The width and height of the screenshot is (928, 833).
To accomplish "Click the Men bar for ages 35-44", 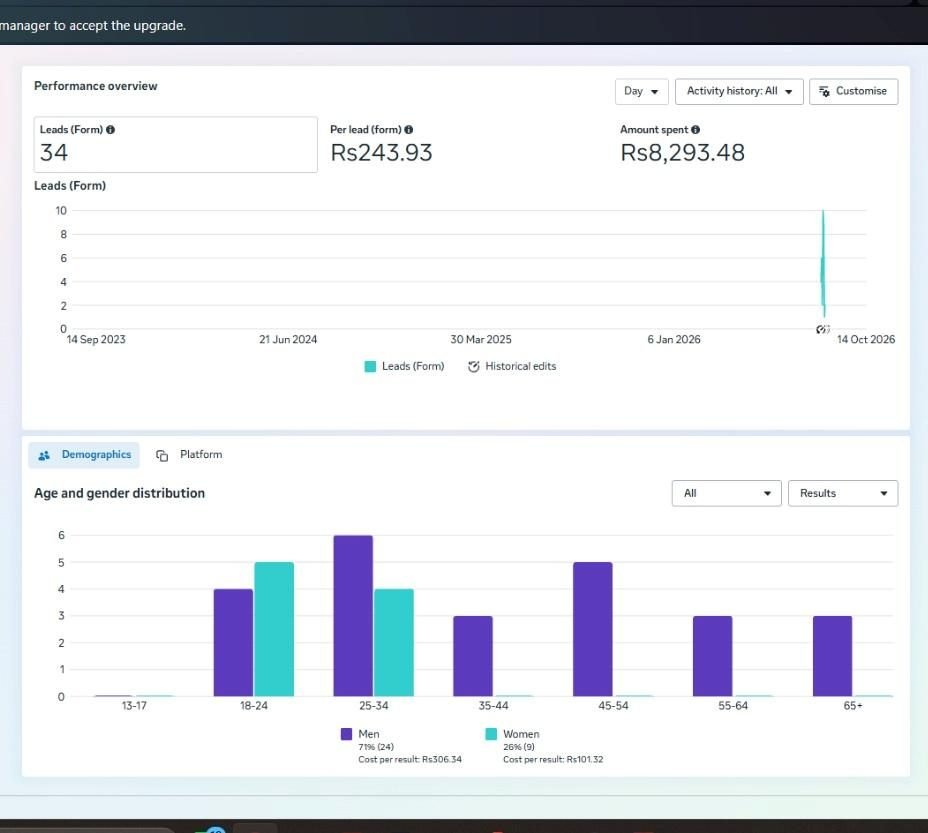I will 473,656.
